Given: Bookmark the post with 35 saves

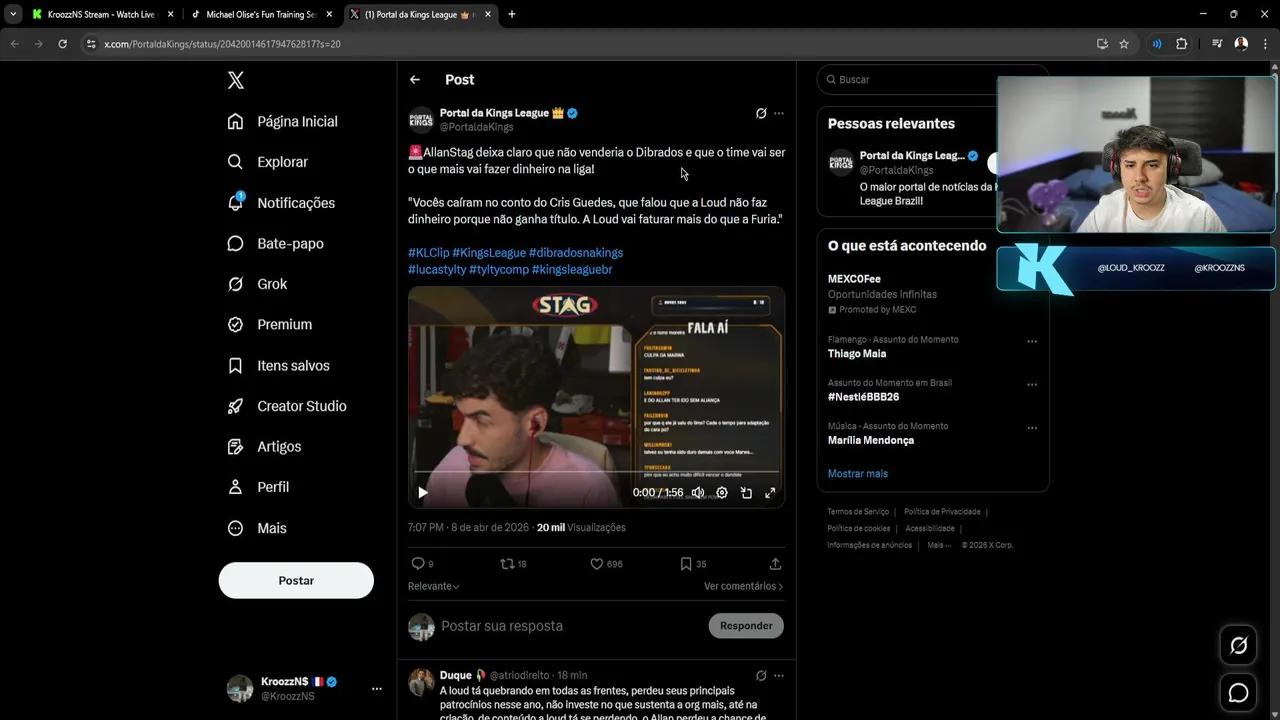Looking at the screenshot, I should click(x=693, y=564).
